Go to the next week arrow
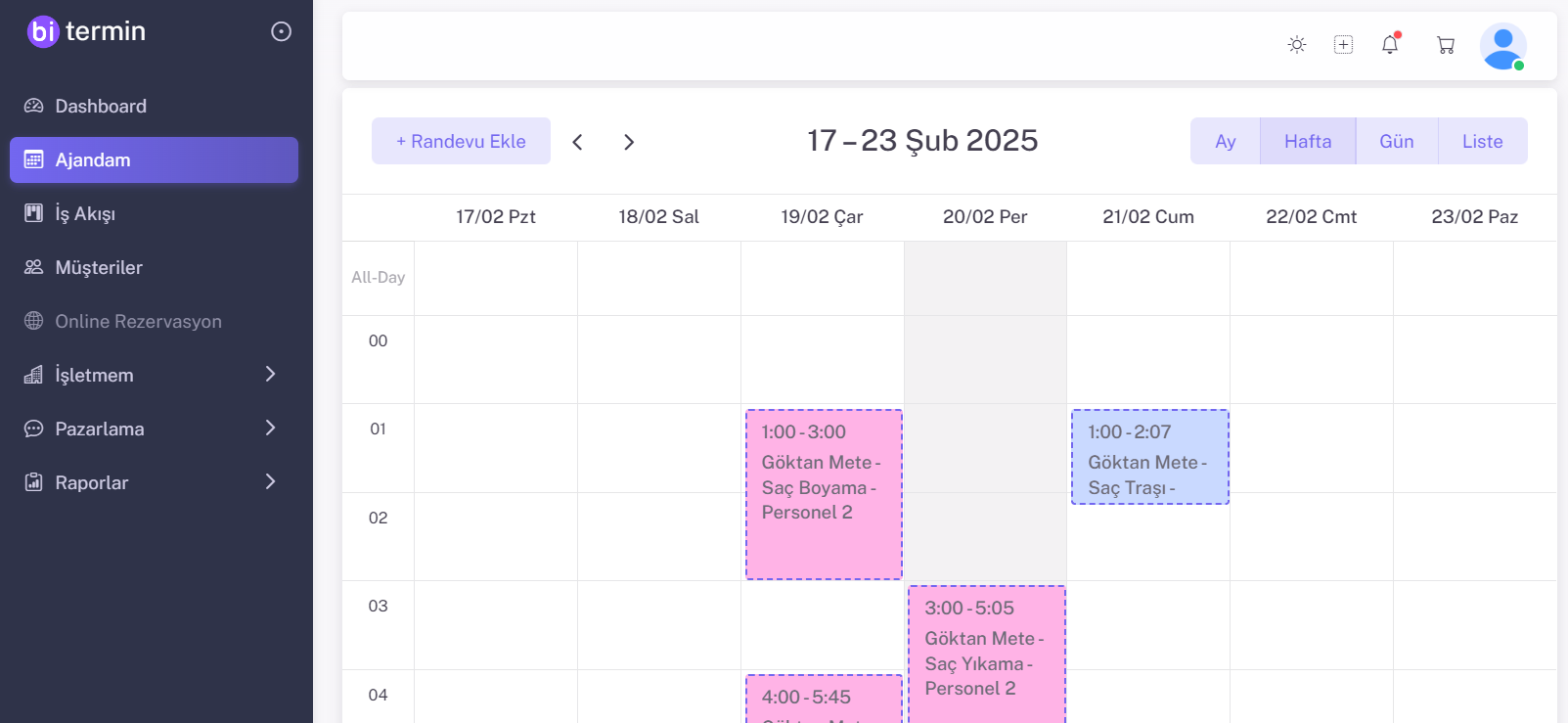Screen dimensions: 1568x723 click(x=629, y=142)
